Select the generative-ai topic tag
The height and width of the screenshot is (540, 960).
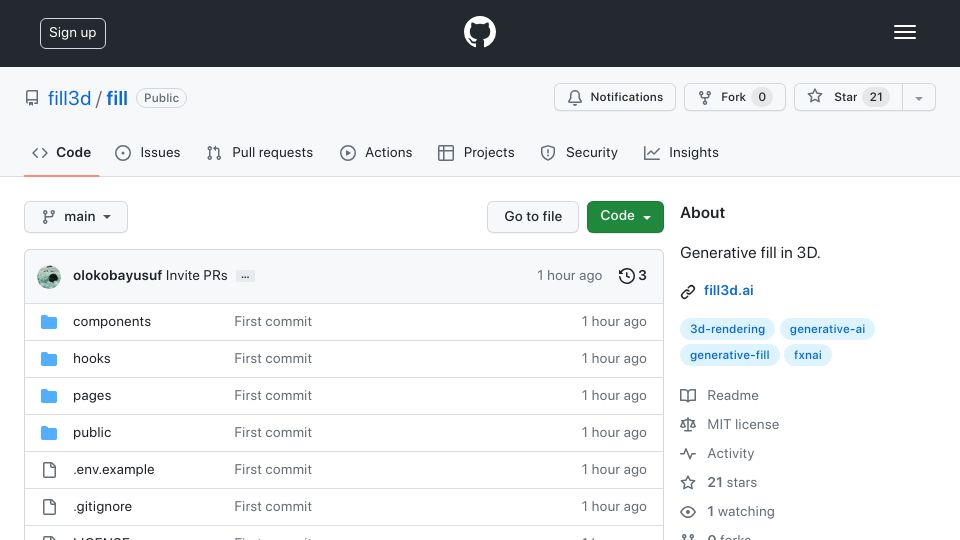827,329
